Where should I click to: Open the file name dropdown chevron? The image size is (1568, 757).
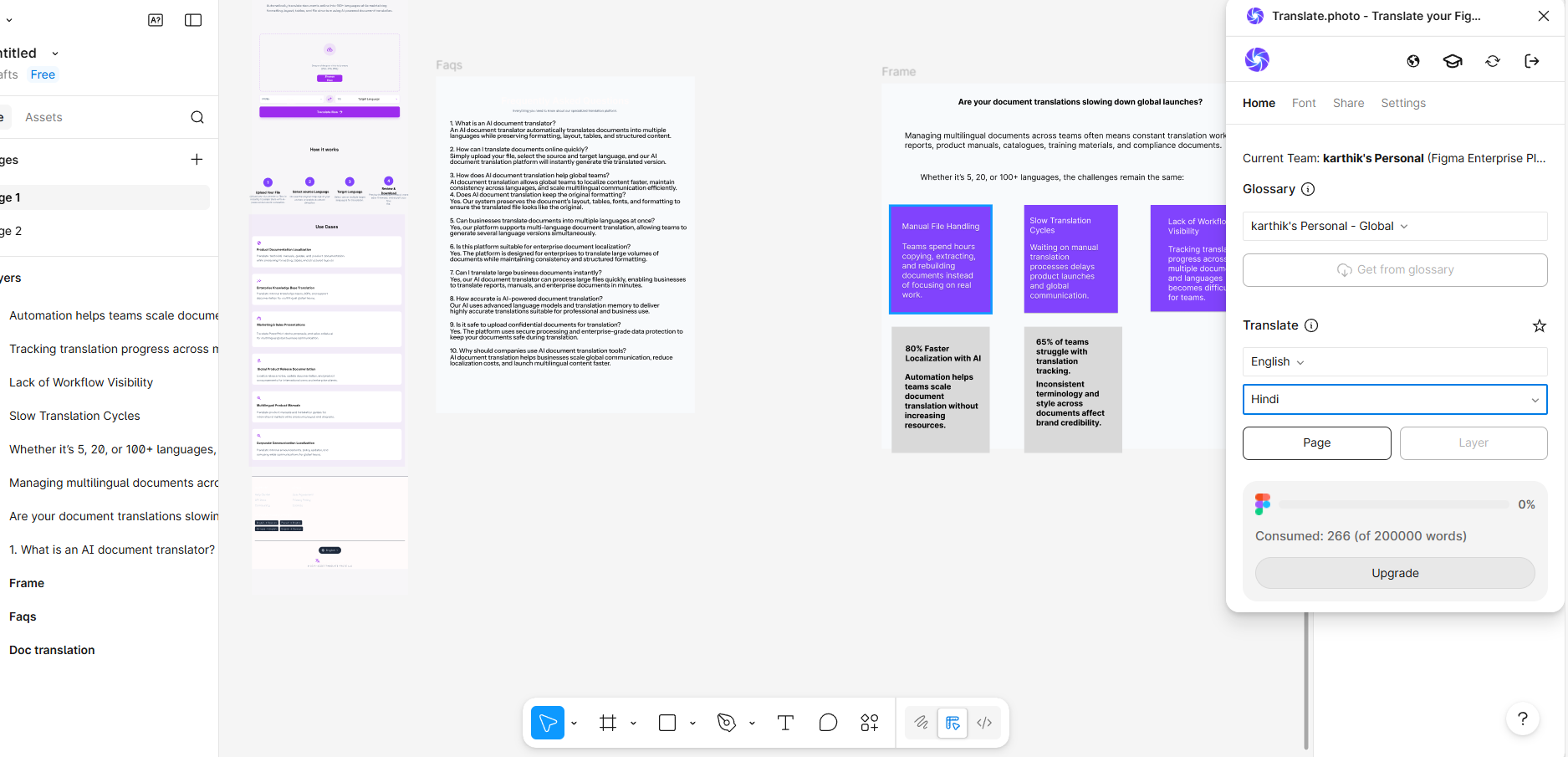pos(55,54)
